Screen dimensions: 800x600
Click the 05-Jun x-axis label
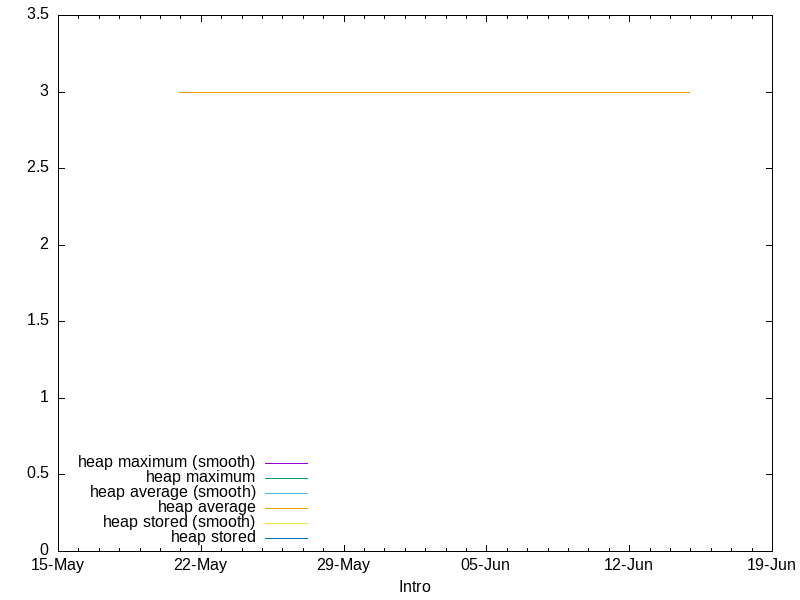click(485, 565)
